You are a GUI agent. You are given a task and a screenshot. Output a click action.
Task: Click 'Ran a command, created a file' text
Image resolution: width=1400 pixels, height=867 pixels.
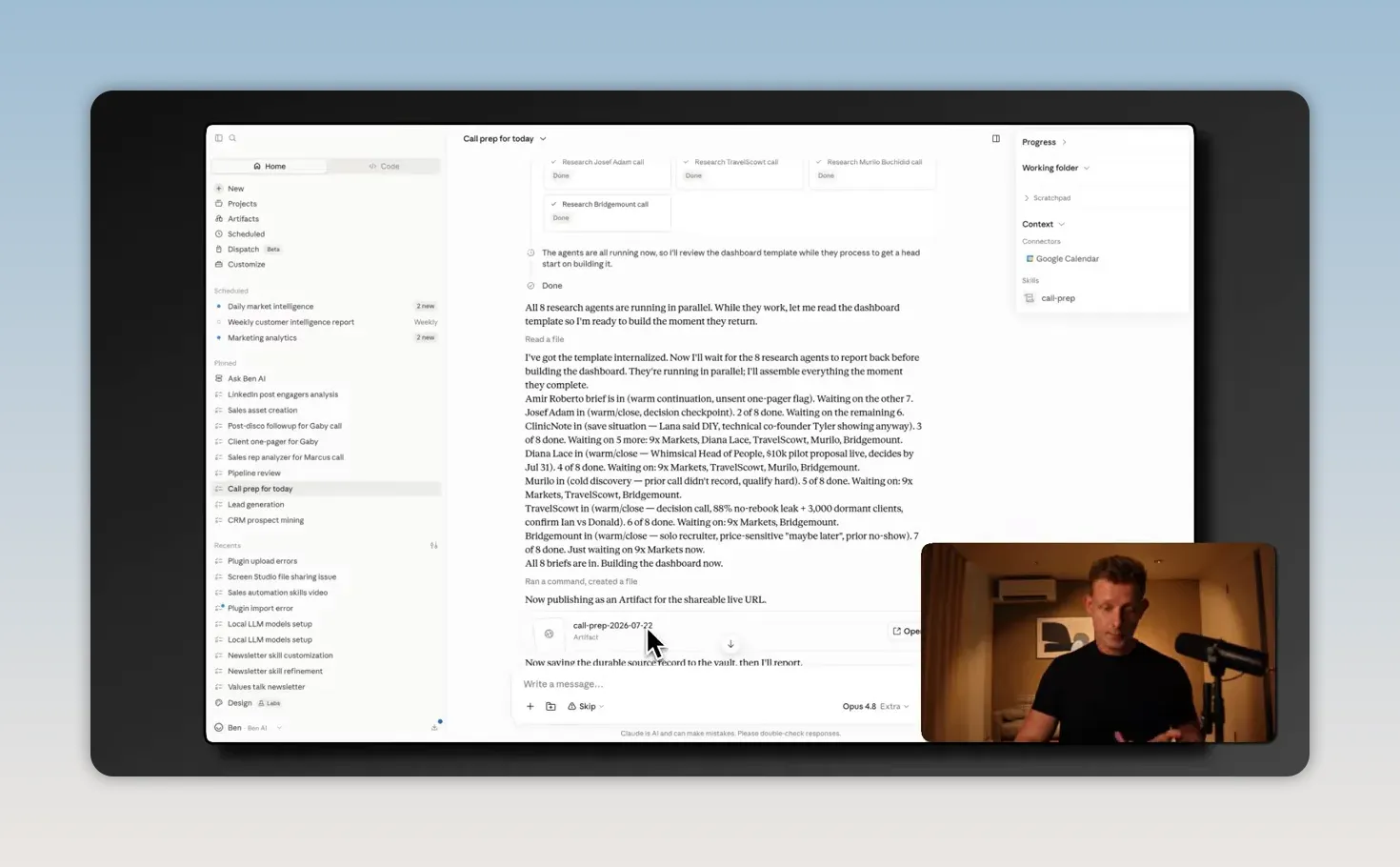[581, 581]
